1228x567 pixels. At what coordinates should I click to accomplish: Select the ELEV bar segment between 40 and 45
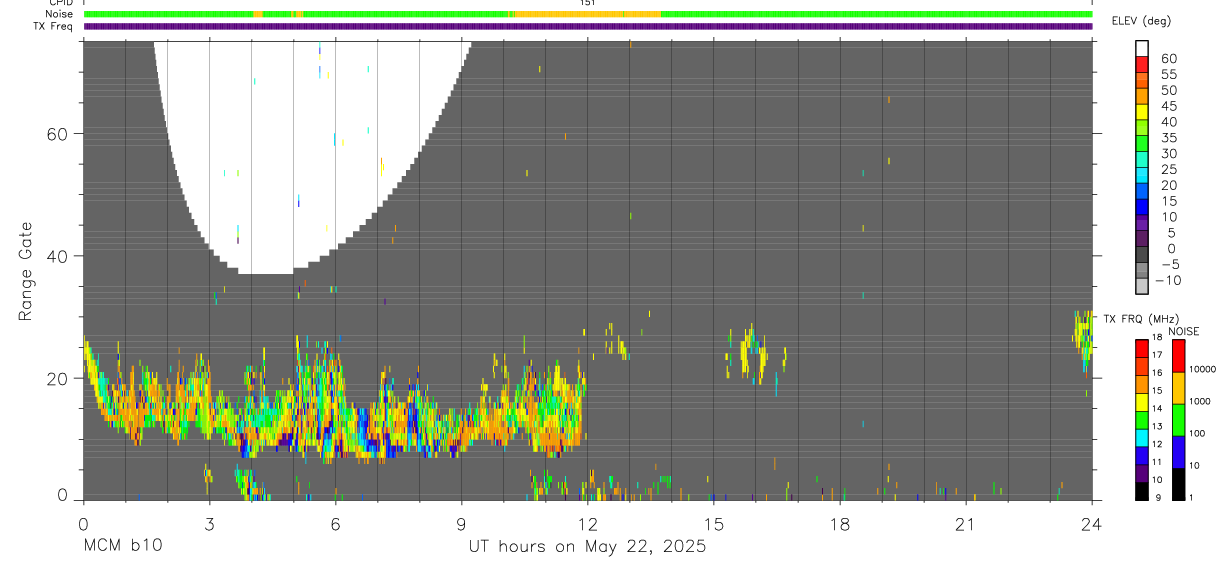pos(1142,113)
